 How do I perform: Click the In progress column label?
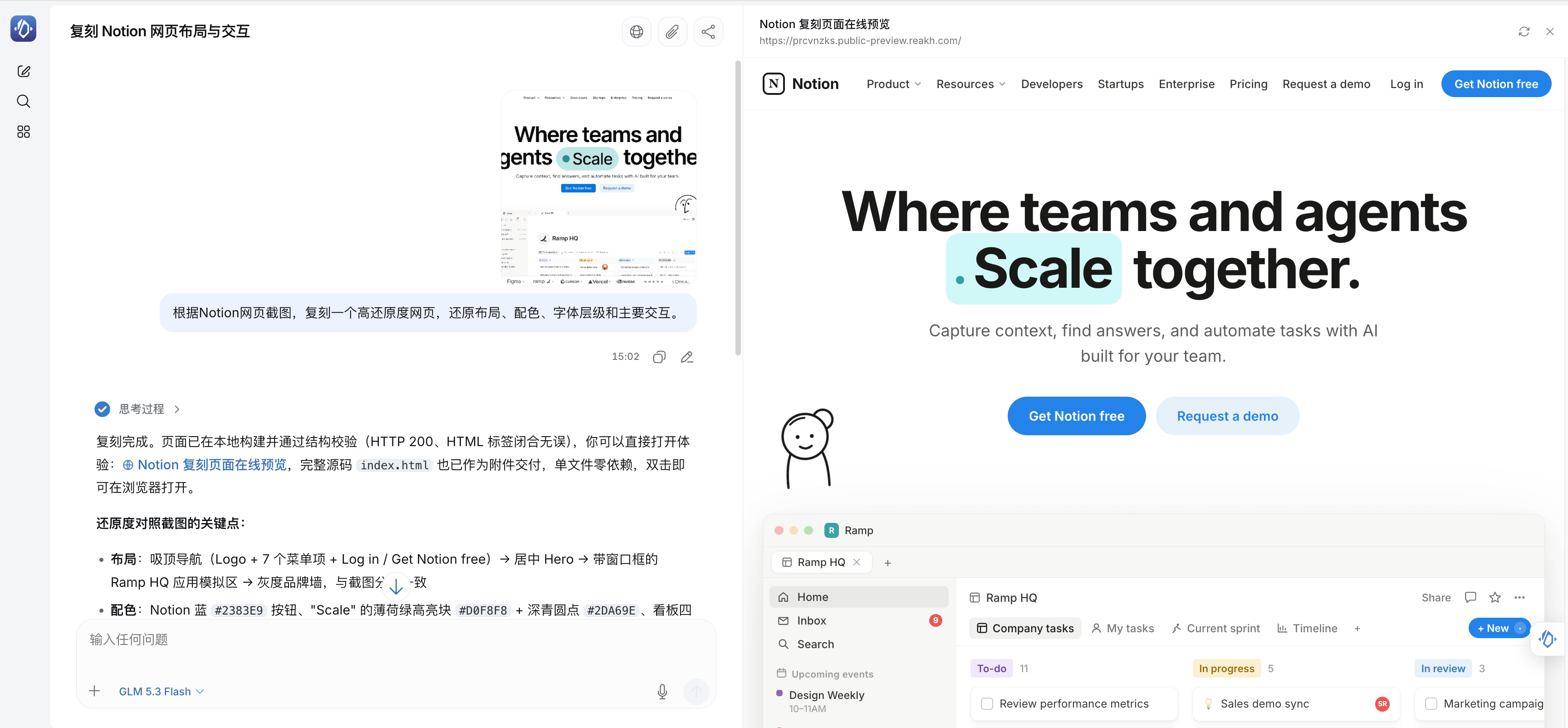click(1226, 669)
